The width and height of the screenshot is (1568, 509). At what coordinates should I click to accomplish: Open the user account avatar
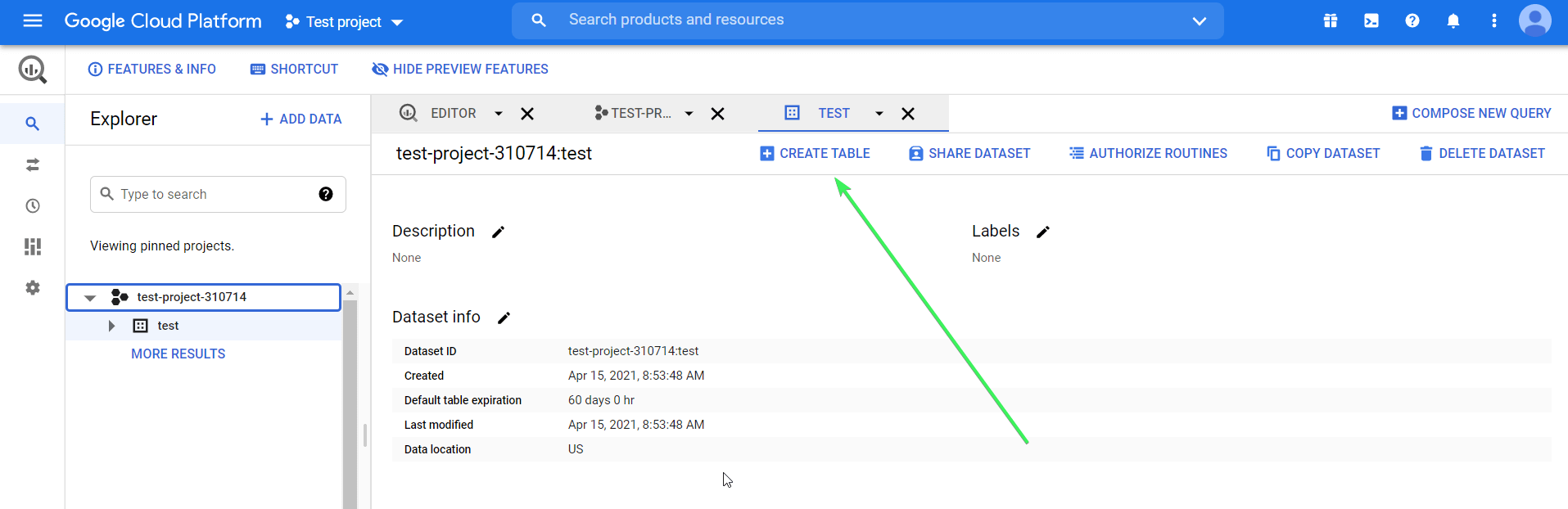[1535, 20]
